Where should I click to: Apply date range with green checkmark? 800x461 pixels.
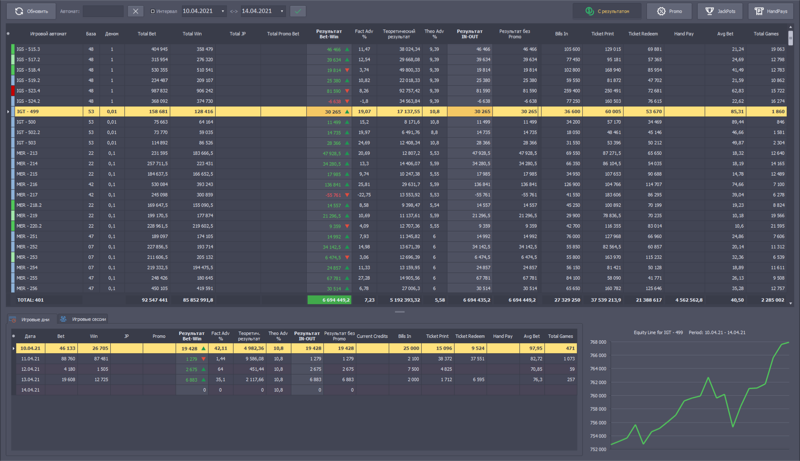click(x=298, y=11)
